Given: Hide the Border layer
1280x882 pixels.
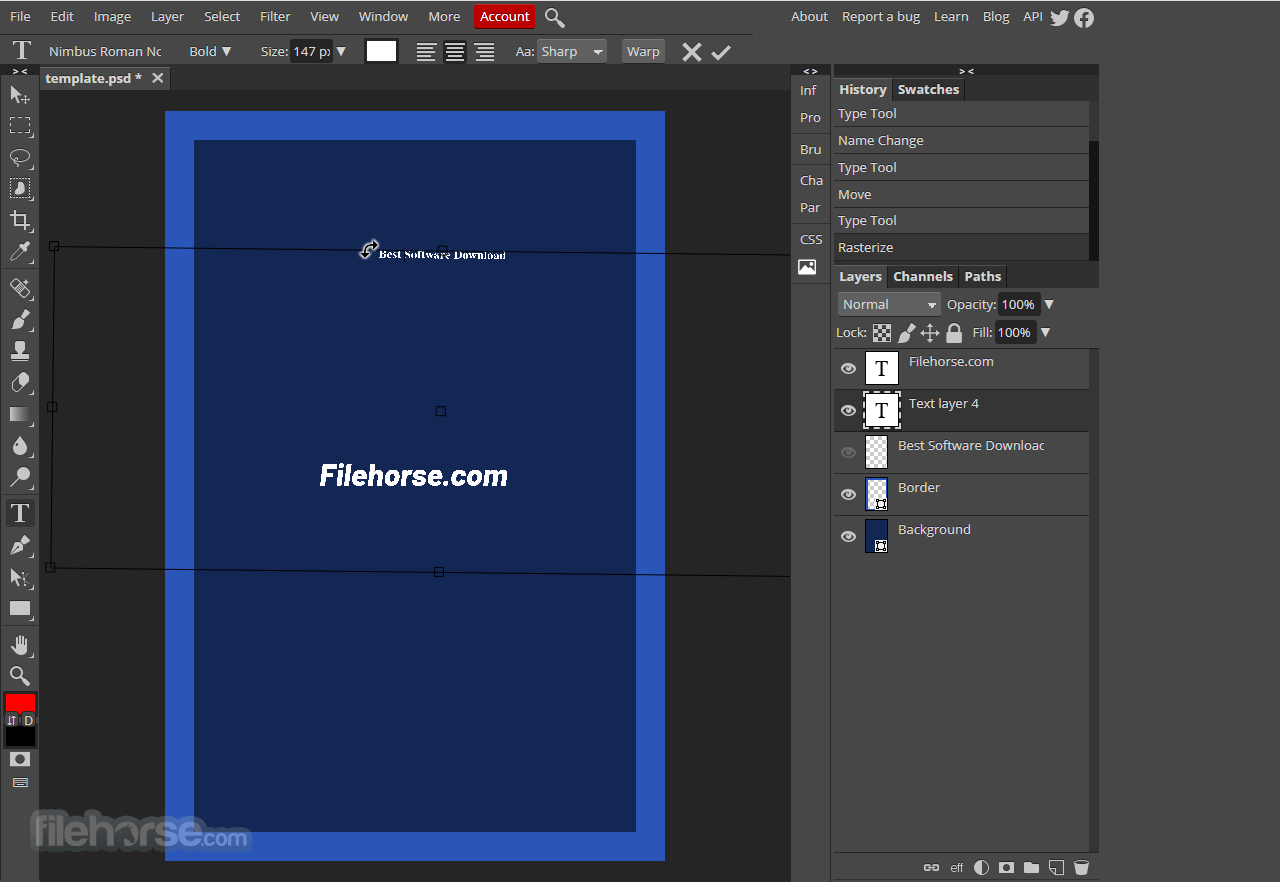Looking at the screenshot, I should (849, 495).
